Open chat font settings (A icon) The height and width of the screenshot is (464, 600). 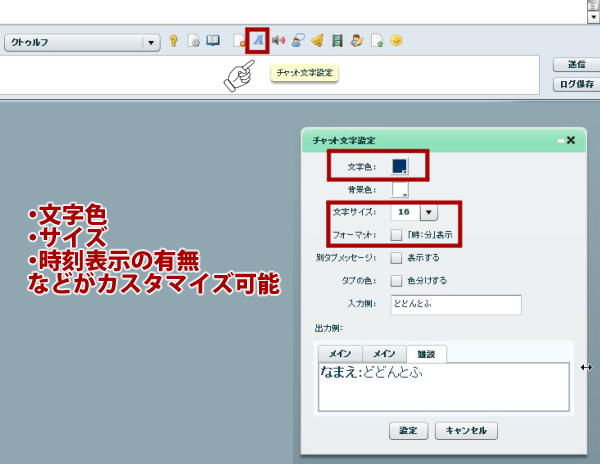coord(258,41)
